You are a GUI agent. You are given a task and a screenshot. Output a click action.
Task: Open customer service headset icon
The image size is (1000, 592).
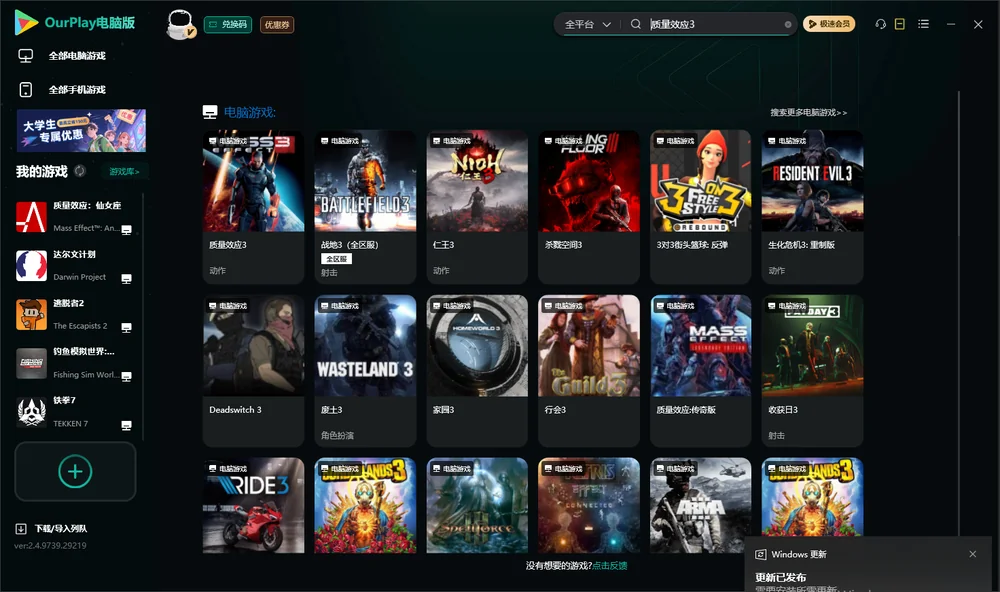(880, 24)
